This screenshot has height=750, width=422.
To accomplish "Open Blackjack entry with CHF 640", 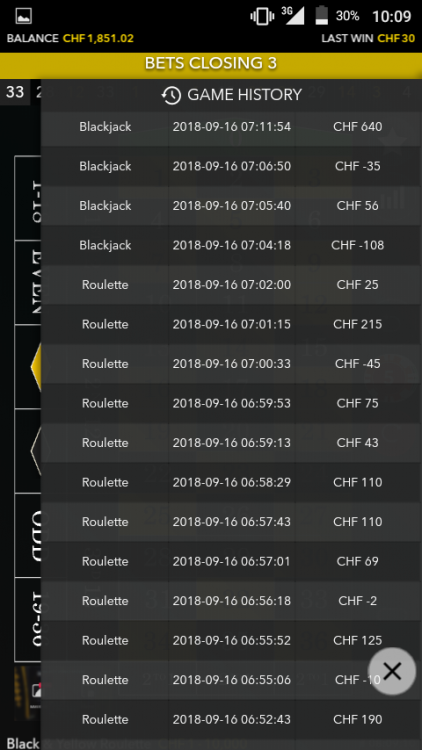I will [x=231, y=127].
